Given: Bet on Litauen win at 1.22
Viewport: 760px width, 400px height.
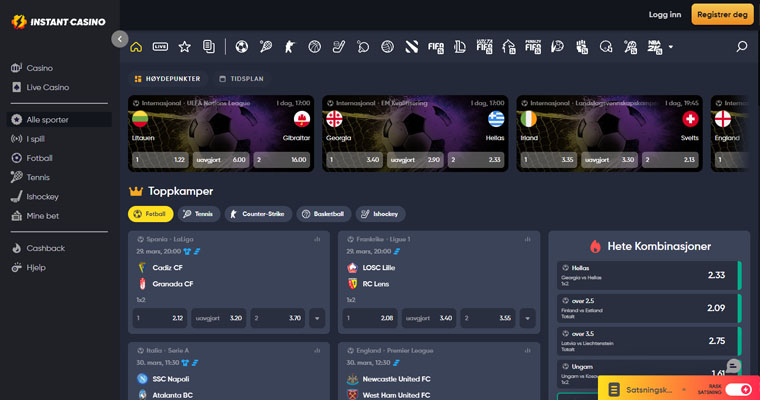Looking at the screenshot, I should pyautogui.click(x=160, y=160).
